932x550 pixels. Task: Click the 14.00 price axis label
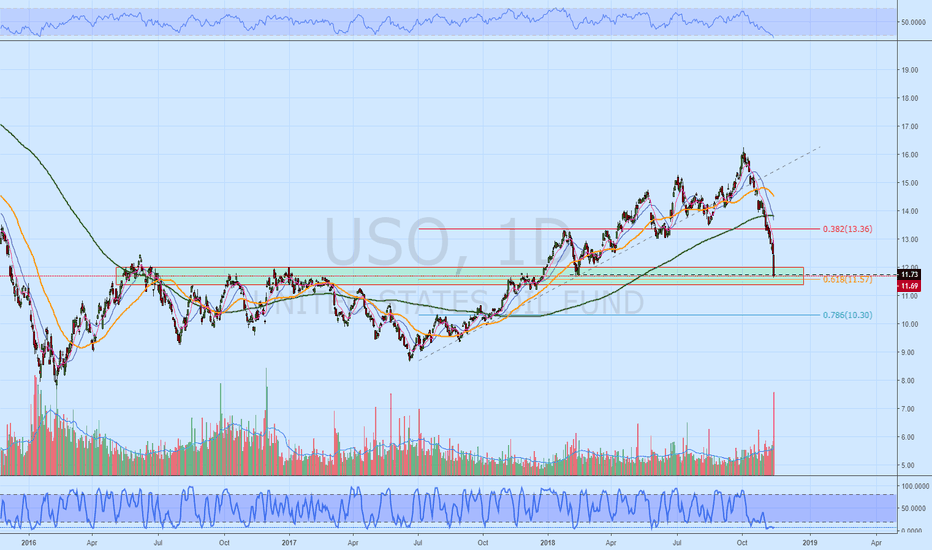coord(910,211)
